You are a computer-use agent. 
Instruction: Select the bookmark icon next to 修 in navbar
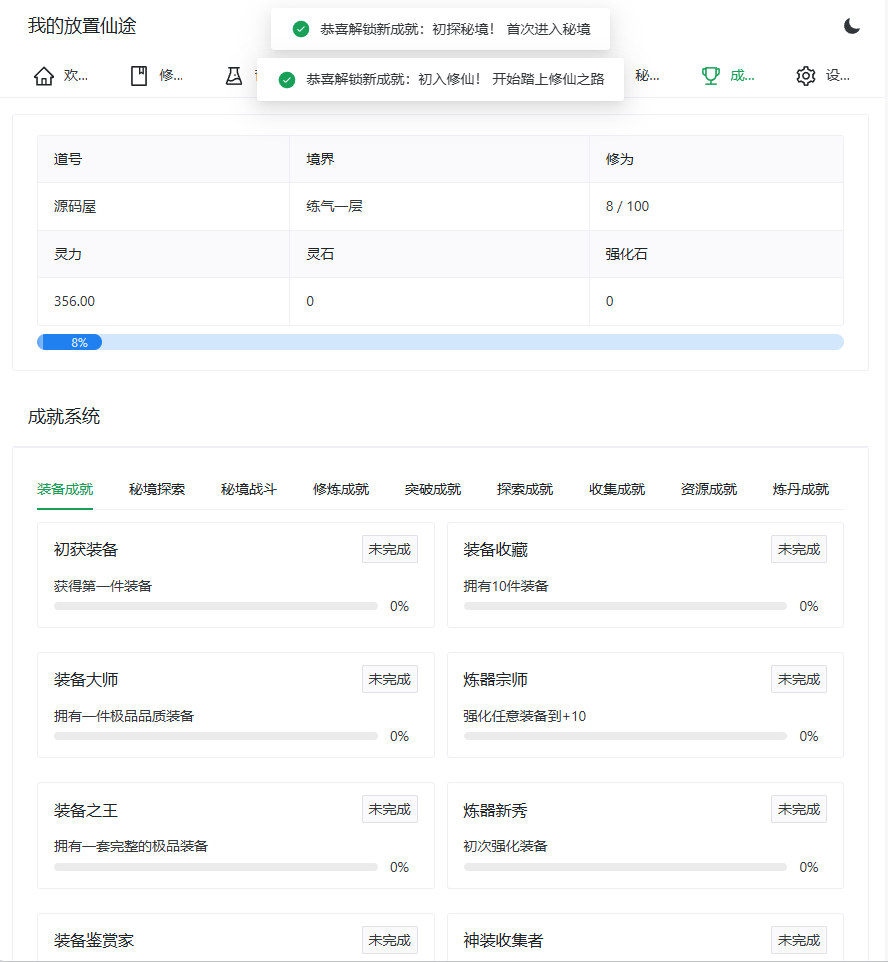coord(141,75)
